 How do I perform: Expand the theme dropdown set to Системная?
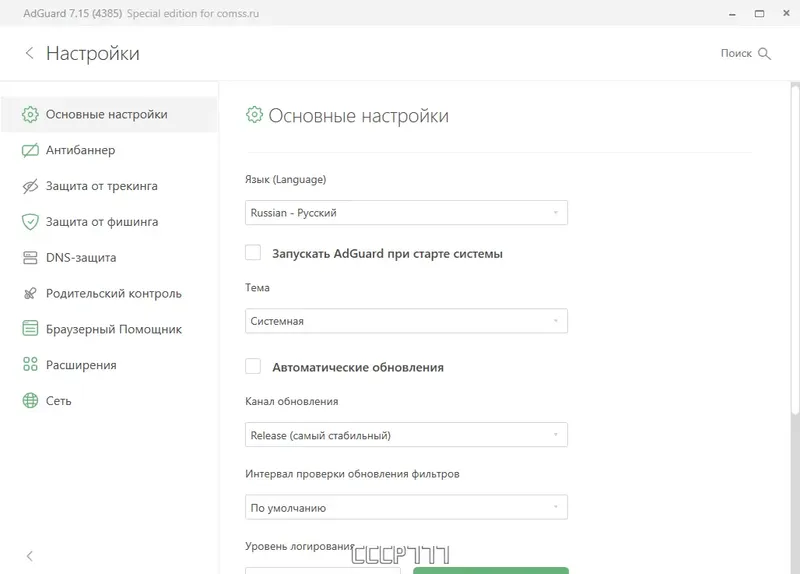[406, 321]
